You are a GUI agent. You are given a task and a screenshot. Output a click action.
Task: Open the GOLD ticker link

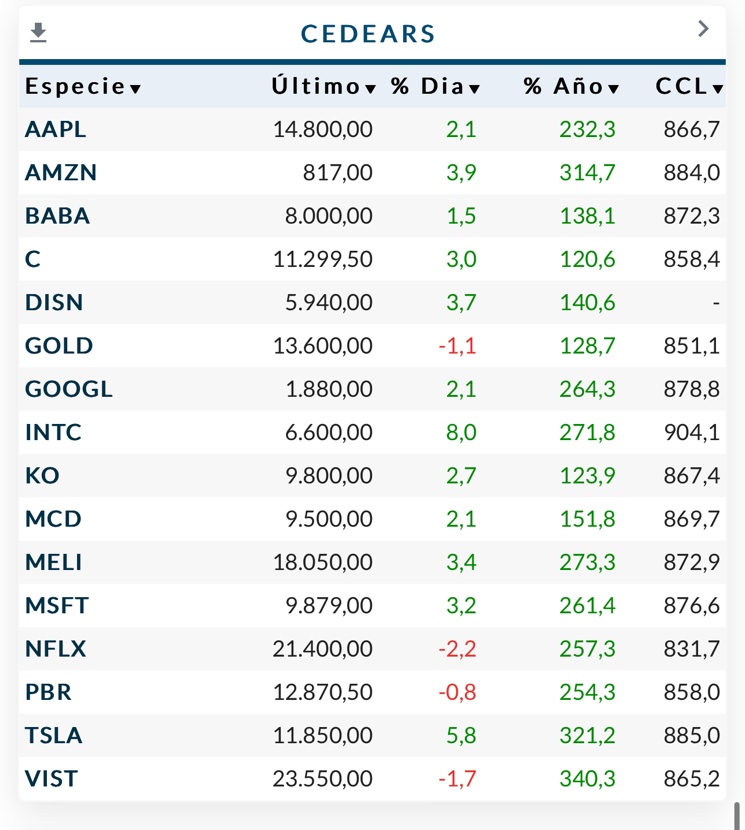[x=59, y=346]
